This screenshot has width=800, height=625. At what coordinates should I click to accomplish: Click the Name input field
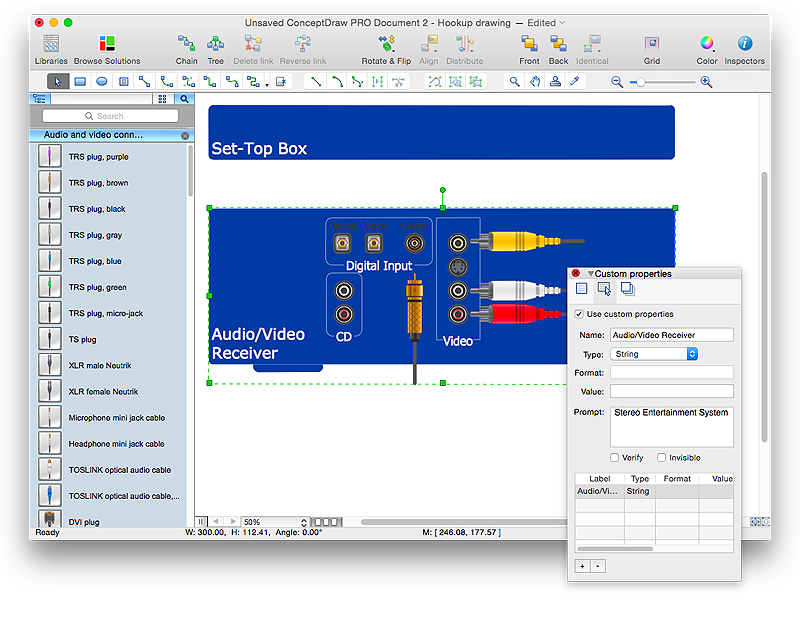pyautogui.click(x=671, y=335)
